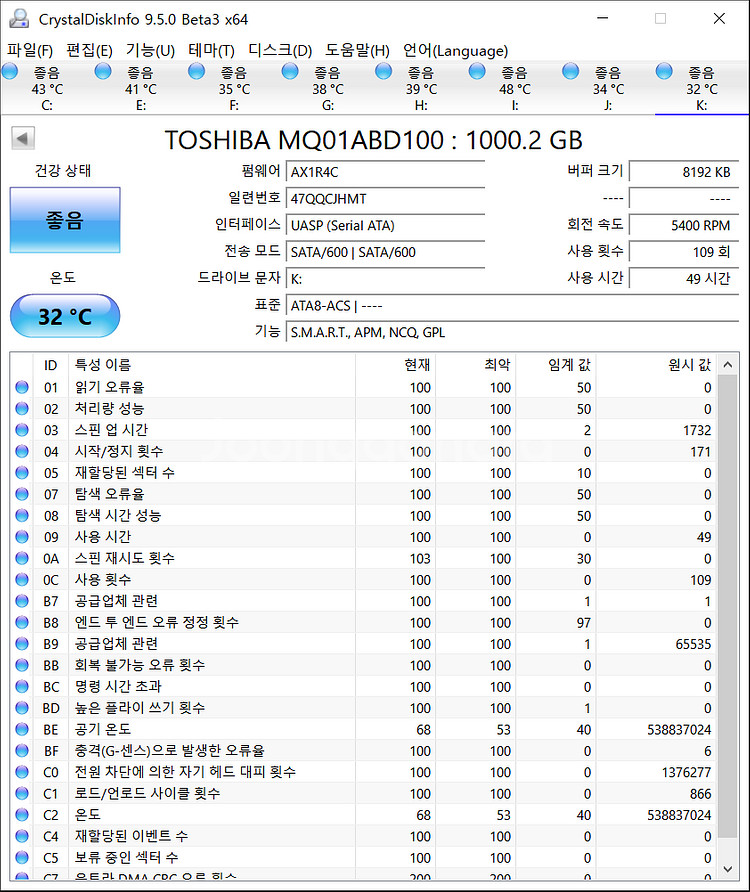Click the status orb for B8 엔드 투 엔드 row

pos(22,622)
